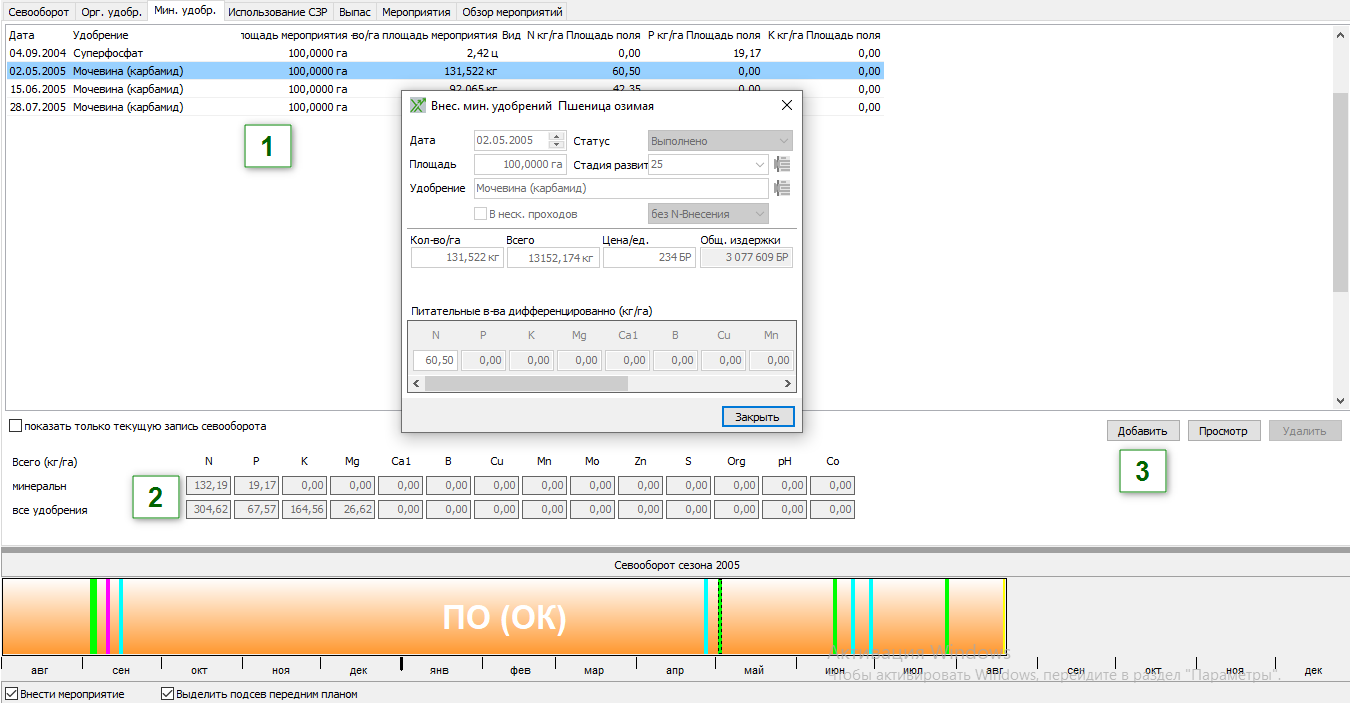Switch to the Мероприятия tab

(417, 12)
